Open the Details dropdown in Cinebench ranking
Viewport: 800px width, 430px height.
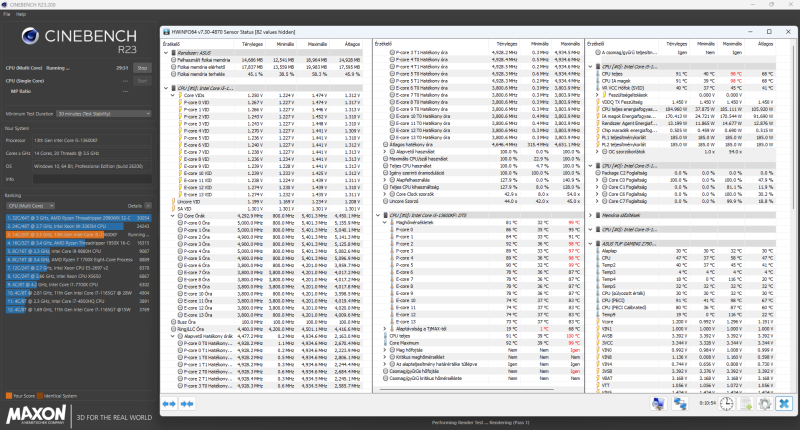coord(148,206)
